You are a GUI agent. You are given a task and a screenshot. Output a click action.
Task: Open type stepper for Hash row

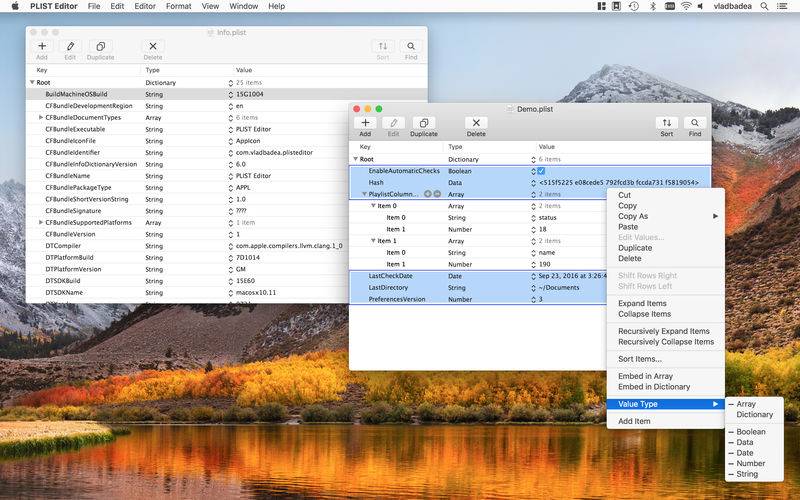(533, 183)
